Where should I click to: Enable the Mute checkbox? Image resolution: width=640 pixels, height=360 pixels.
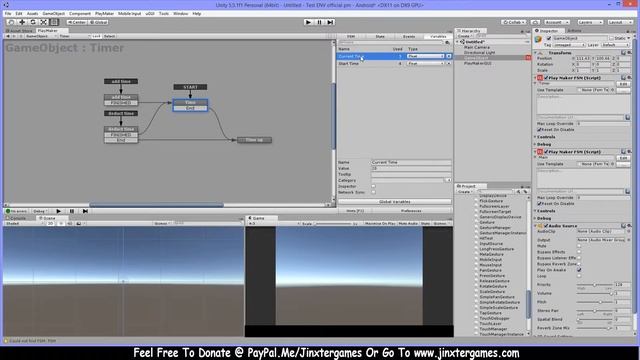579,246
